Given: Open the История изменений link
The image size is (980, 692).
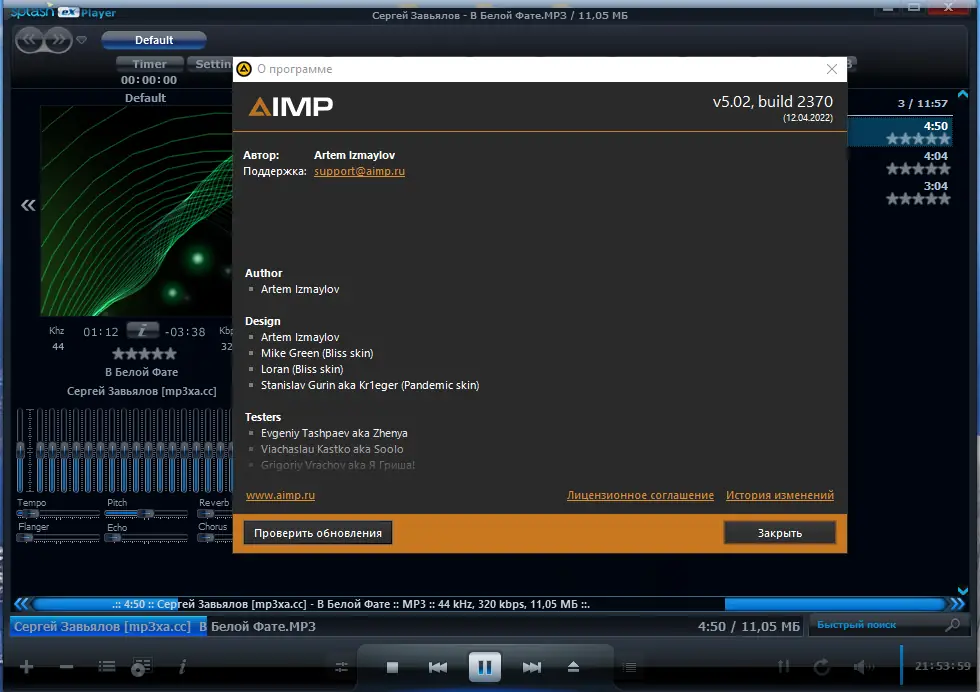Looking at the screenshot, I should coord(779,495).
